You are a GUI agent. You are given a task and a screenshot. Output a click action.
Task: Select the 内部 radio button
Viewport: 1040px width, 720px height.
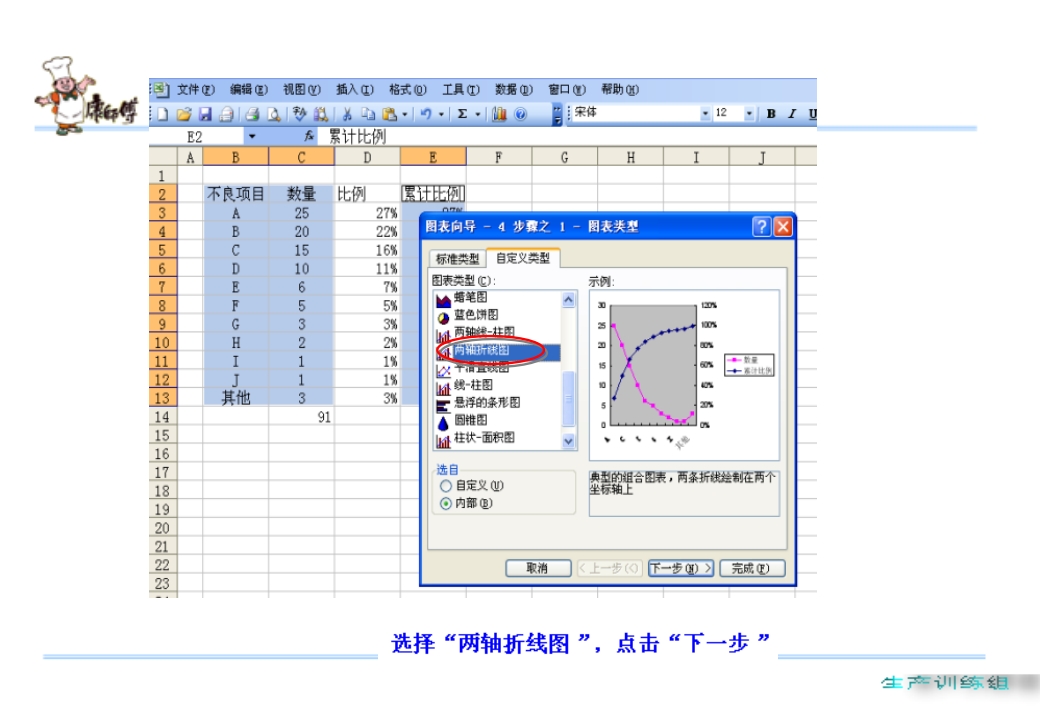(x=444, y=505)
